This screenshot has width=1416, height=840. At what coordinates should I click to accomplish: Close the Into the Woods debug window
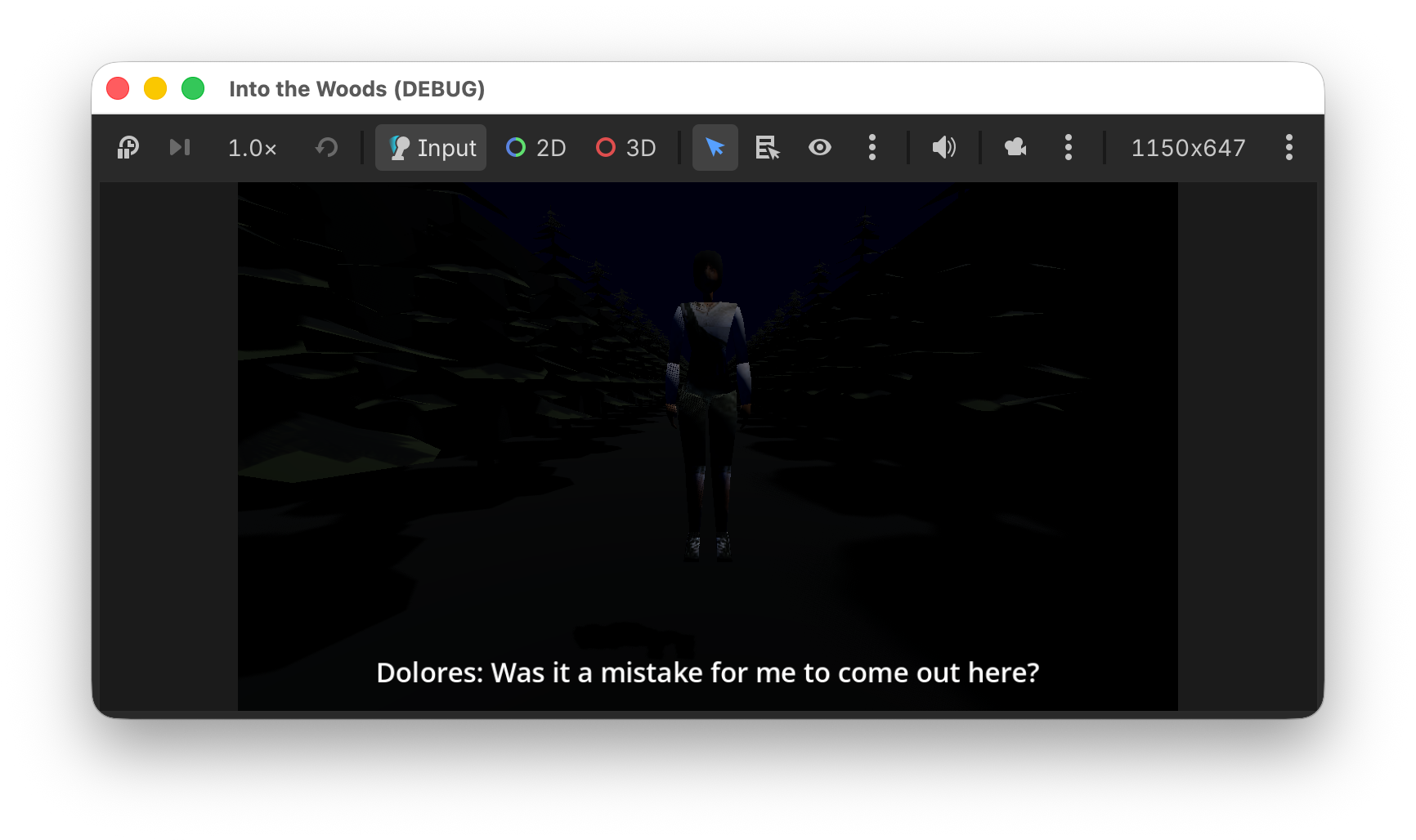[x=118, y=88]
